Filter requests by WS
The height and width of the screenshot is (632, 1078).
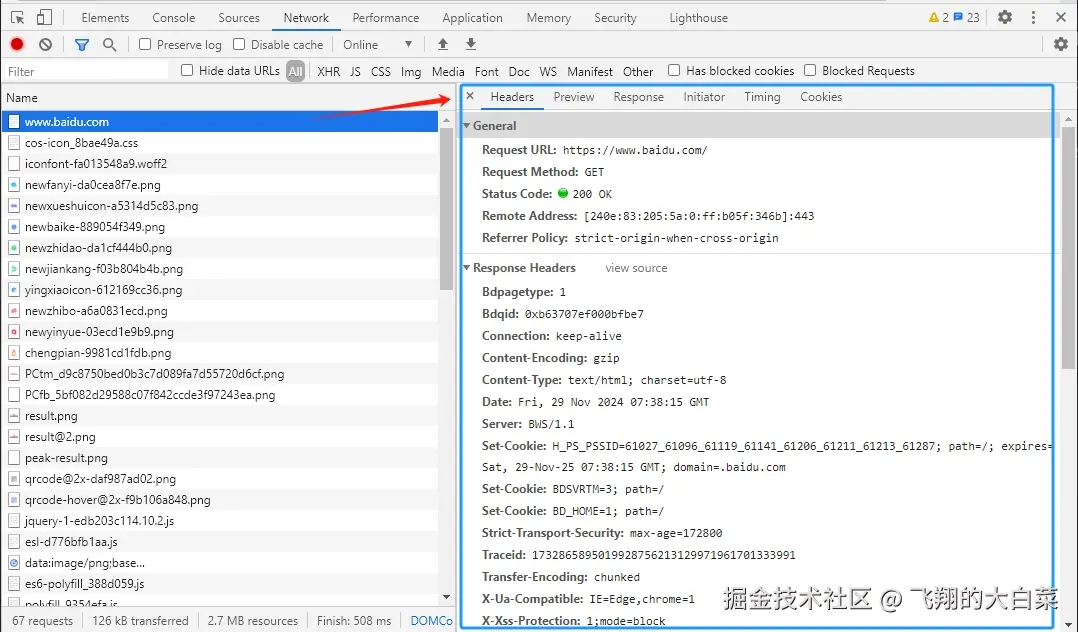548,72
